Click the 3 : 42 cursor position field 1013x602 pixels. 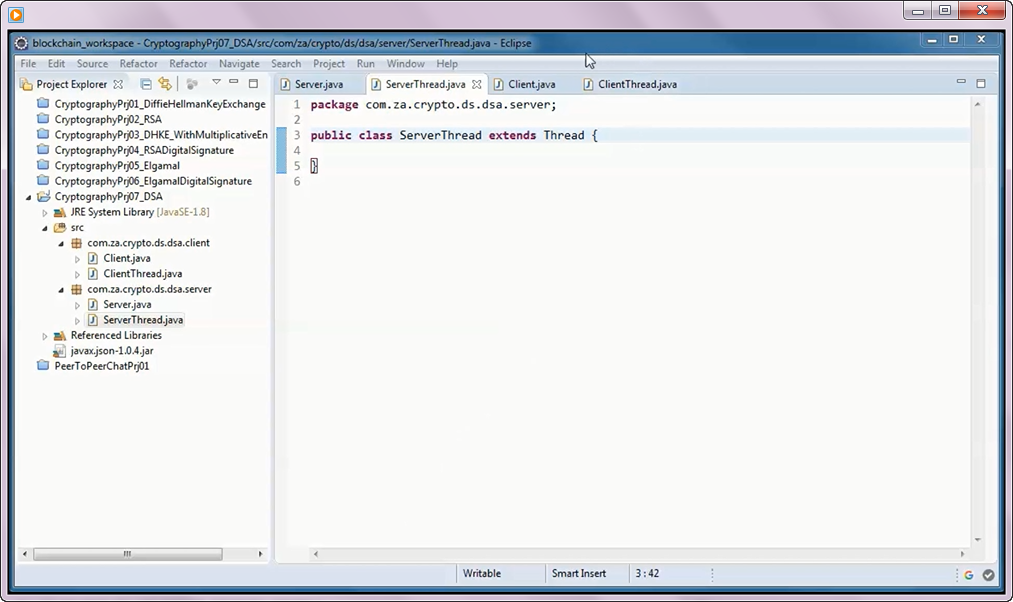pyautogui.click(x=647, y=573)
